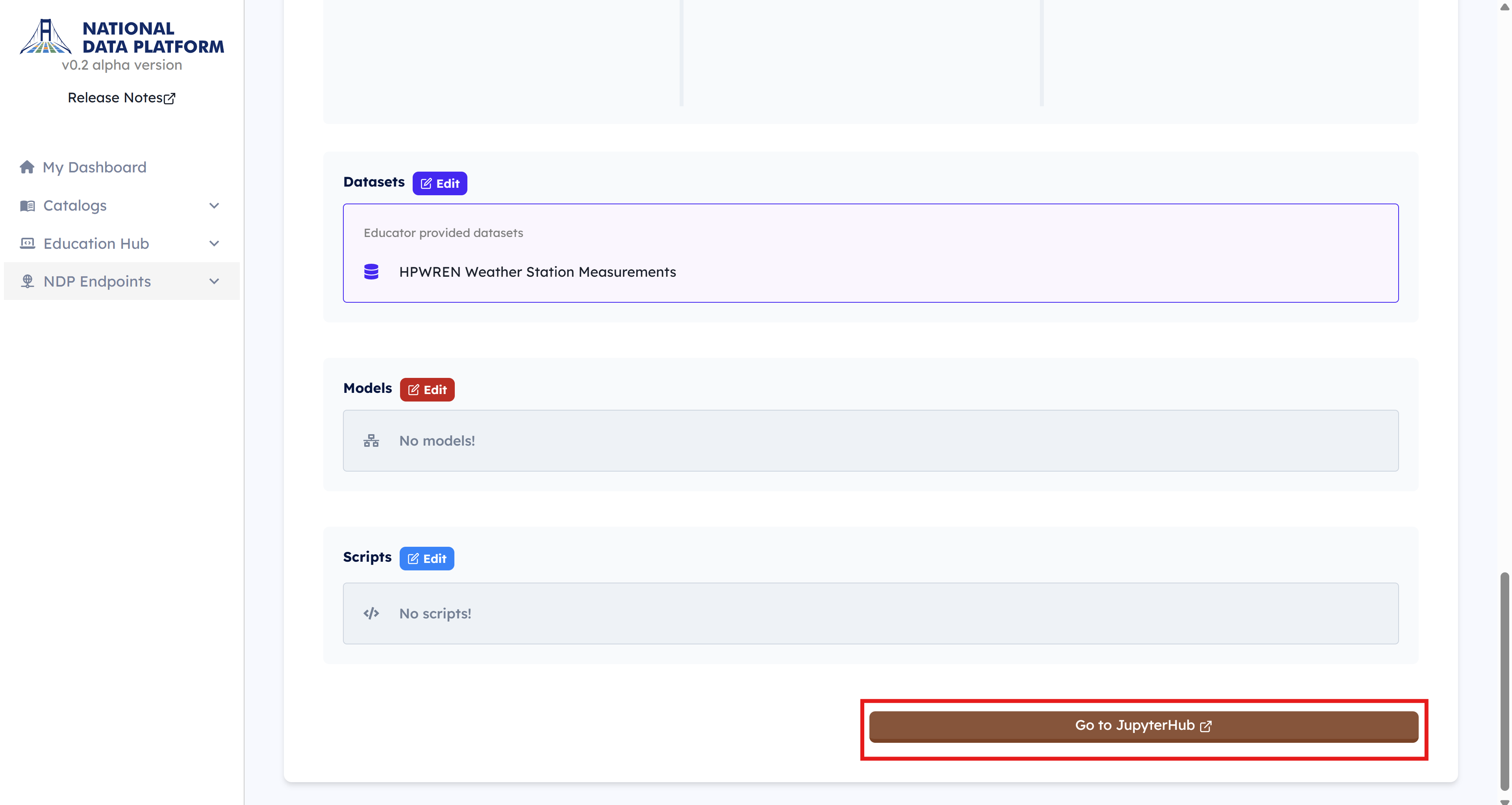
Task: Click the No scripts code icon
Action: pyautogui.click(x=371, y=614)
